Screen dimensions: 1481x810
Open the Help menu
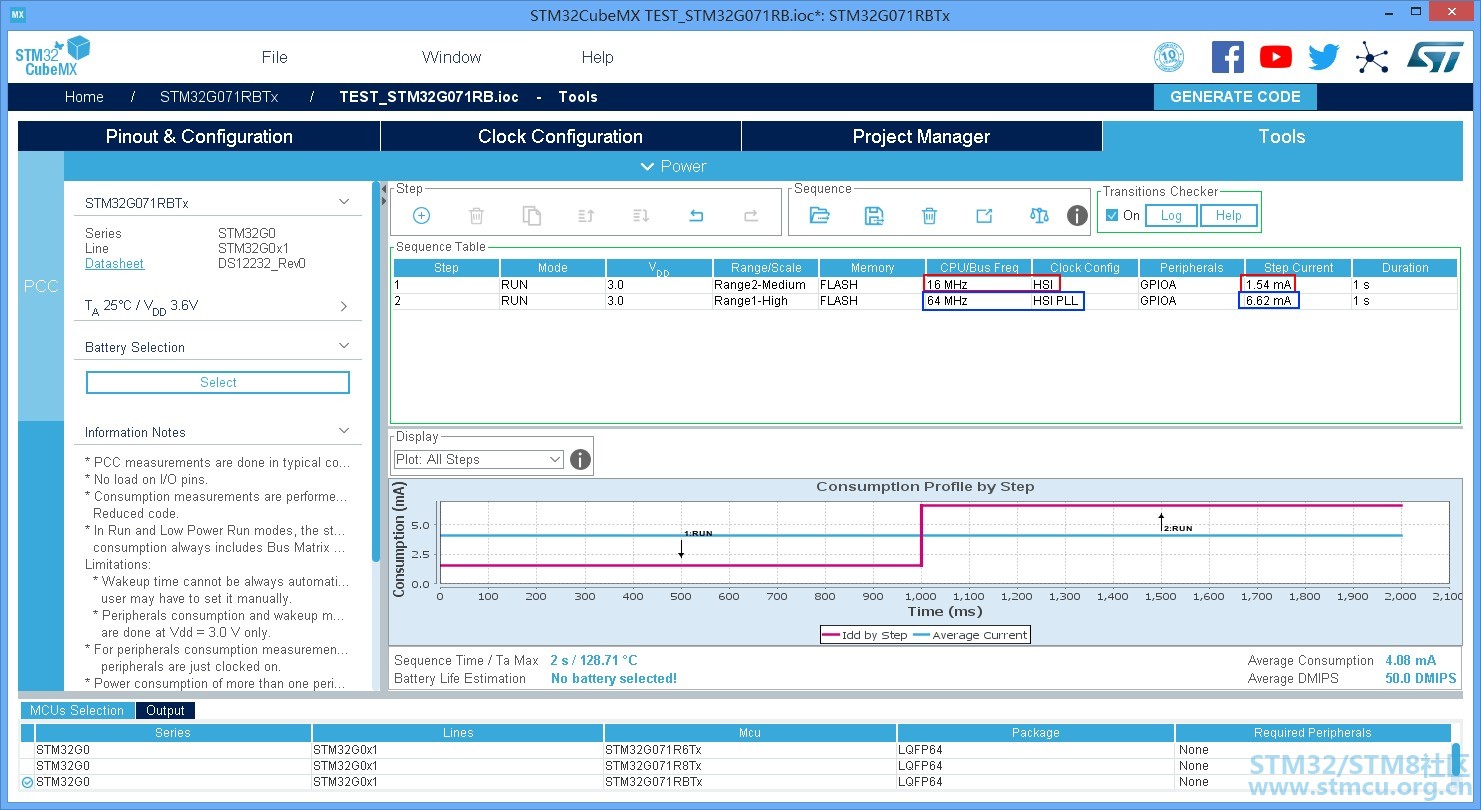point(597,57)
